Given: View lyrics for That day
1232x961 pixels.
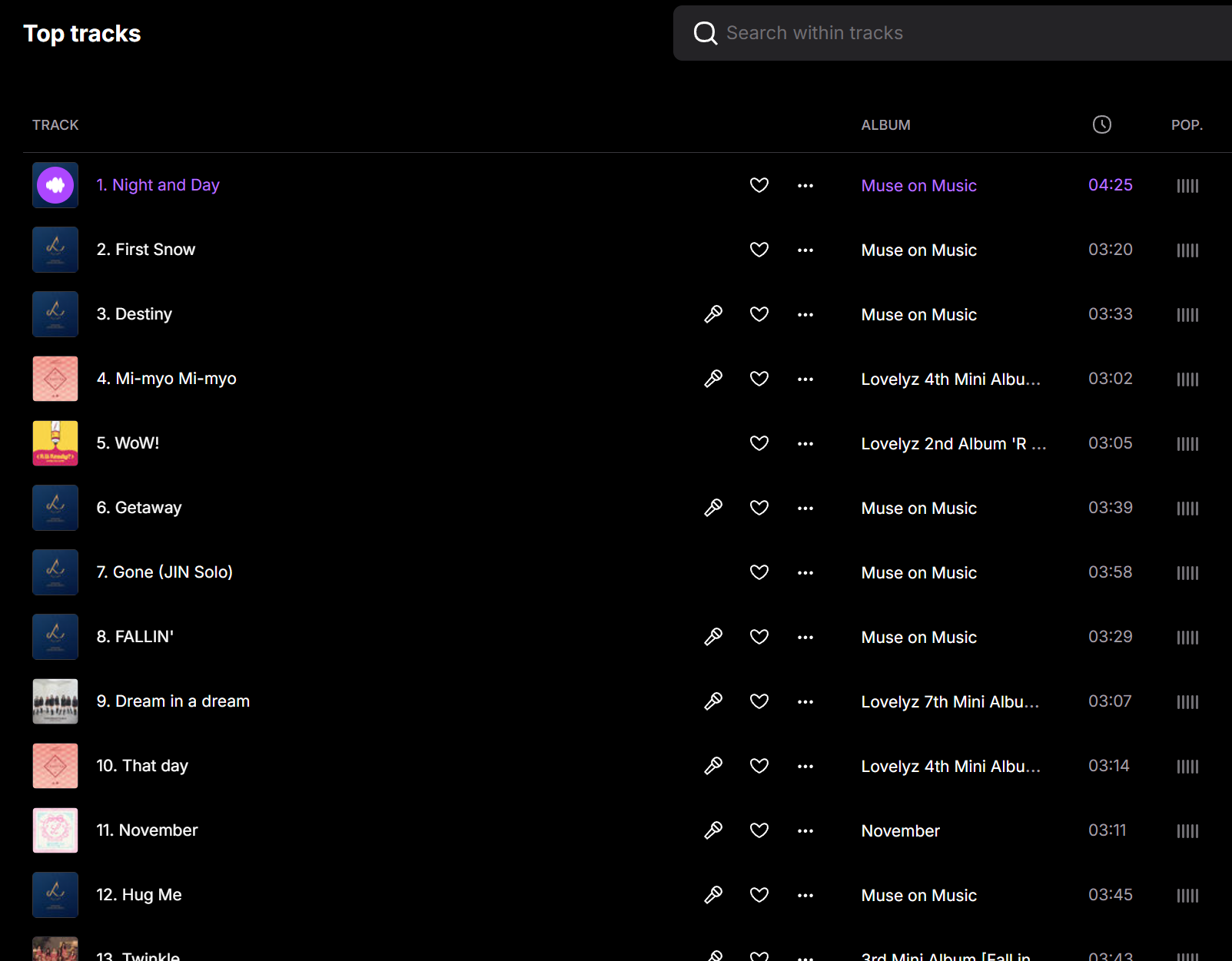Looking at the screenshot, I should pyautogui.click(x=713, y=766).
